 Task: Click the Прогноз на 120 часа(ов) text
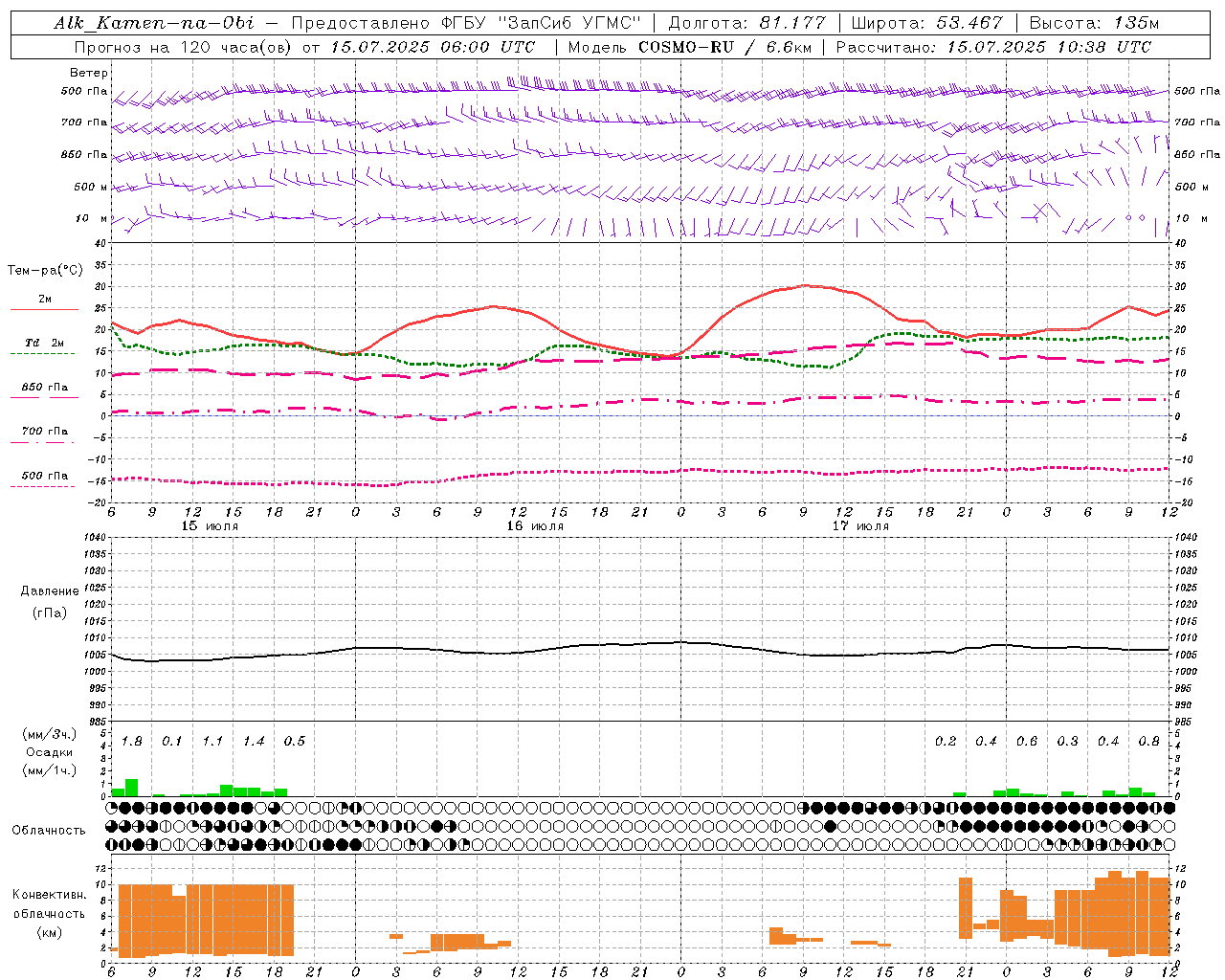click(x=184, y=47)
